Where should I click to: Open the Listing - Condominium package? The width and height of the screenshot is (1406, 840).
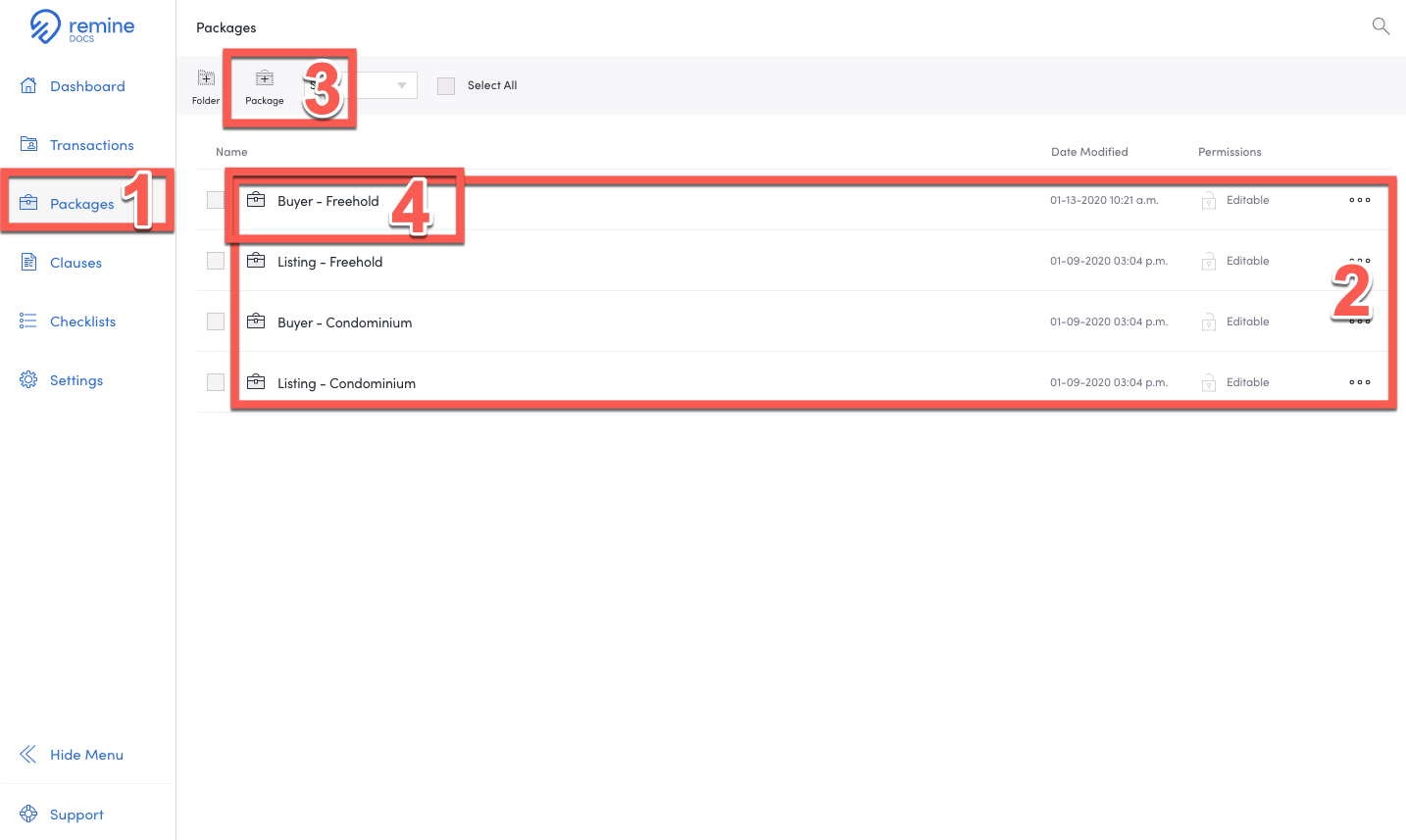pos(347,383)
